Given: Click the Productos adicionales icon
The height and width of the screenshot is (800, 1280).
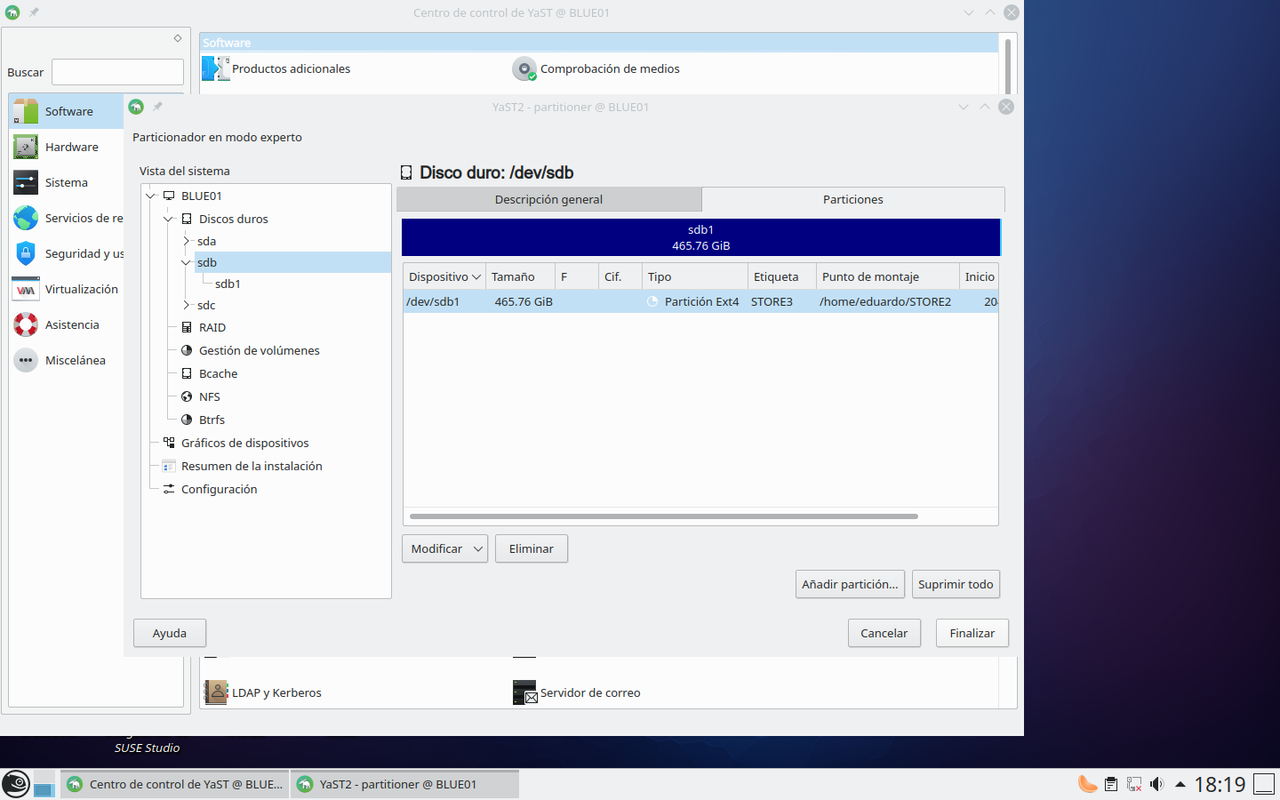Looking at the screenshot, I should pyautogui.click(x=215, y=69).
